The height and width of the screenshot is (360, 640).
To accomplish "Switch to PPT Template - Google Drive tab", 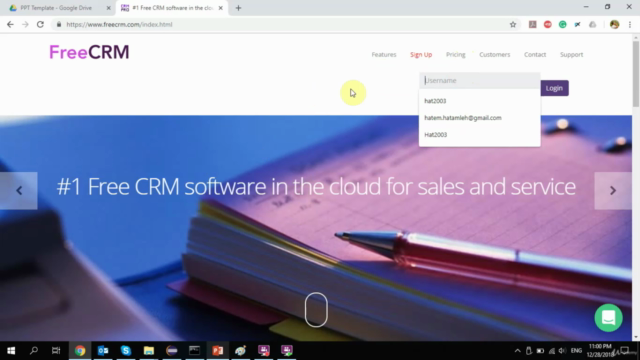I will tap(56, 8).
